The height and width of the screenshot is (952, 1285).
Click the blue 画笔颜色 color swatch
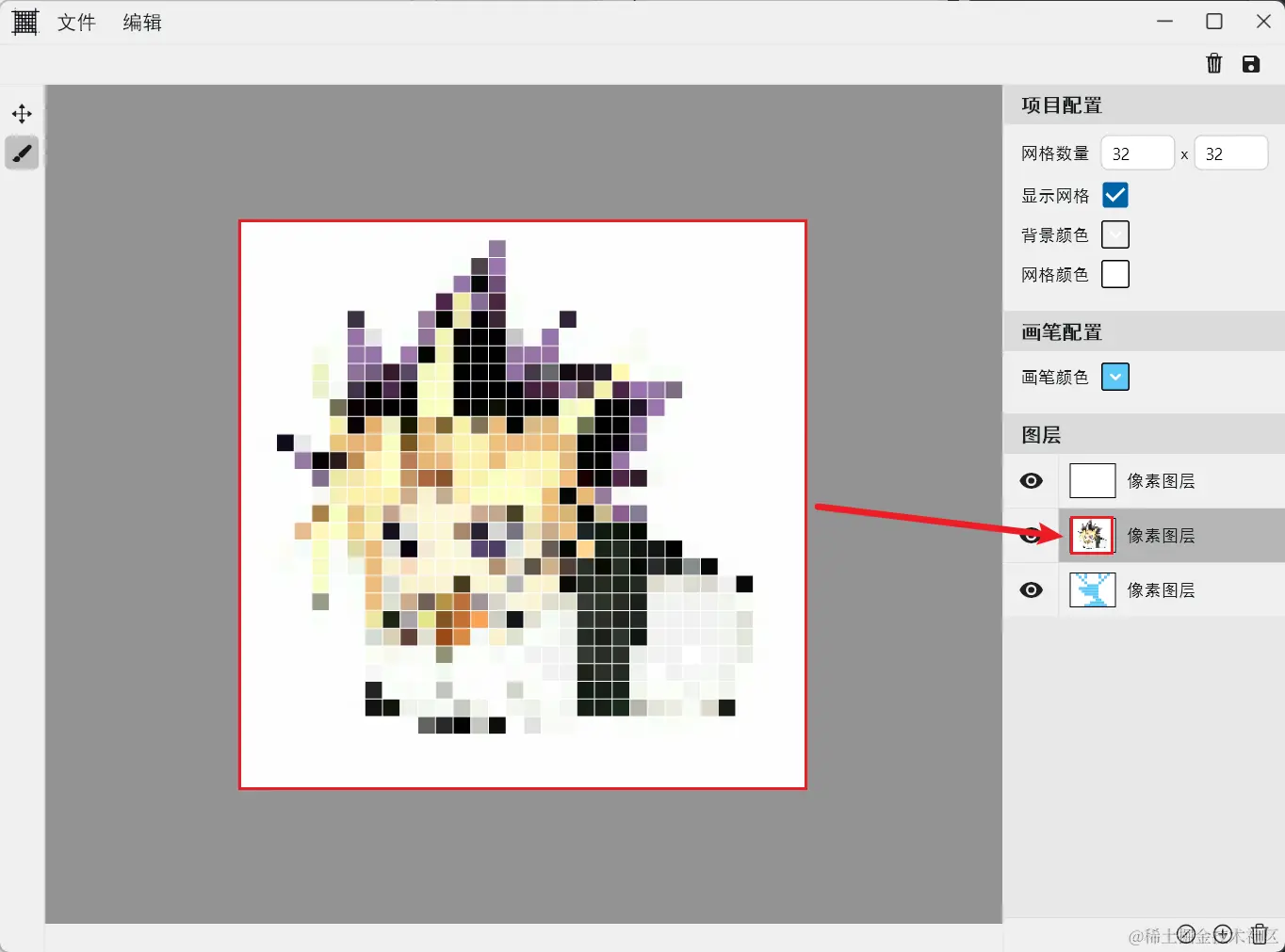point(1115,377)
